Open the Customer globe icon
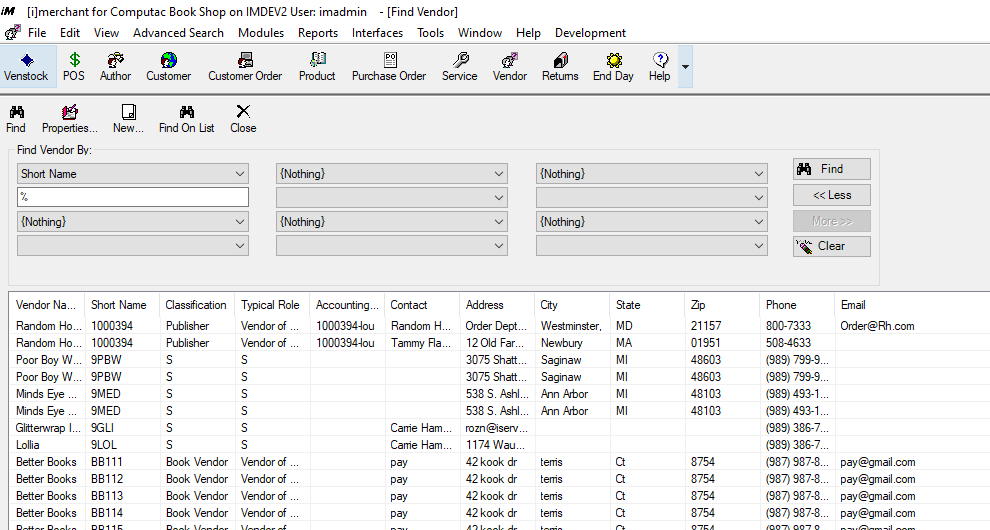This screenshot has width=990, height=530. [x=169, y=67]
